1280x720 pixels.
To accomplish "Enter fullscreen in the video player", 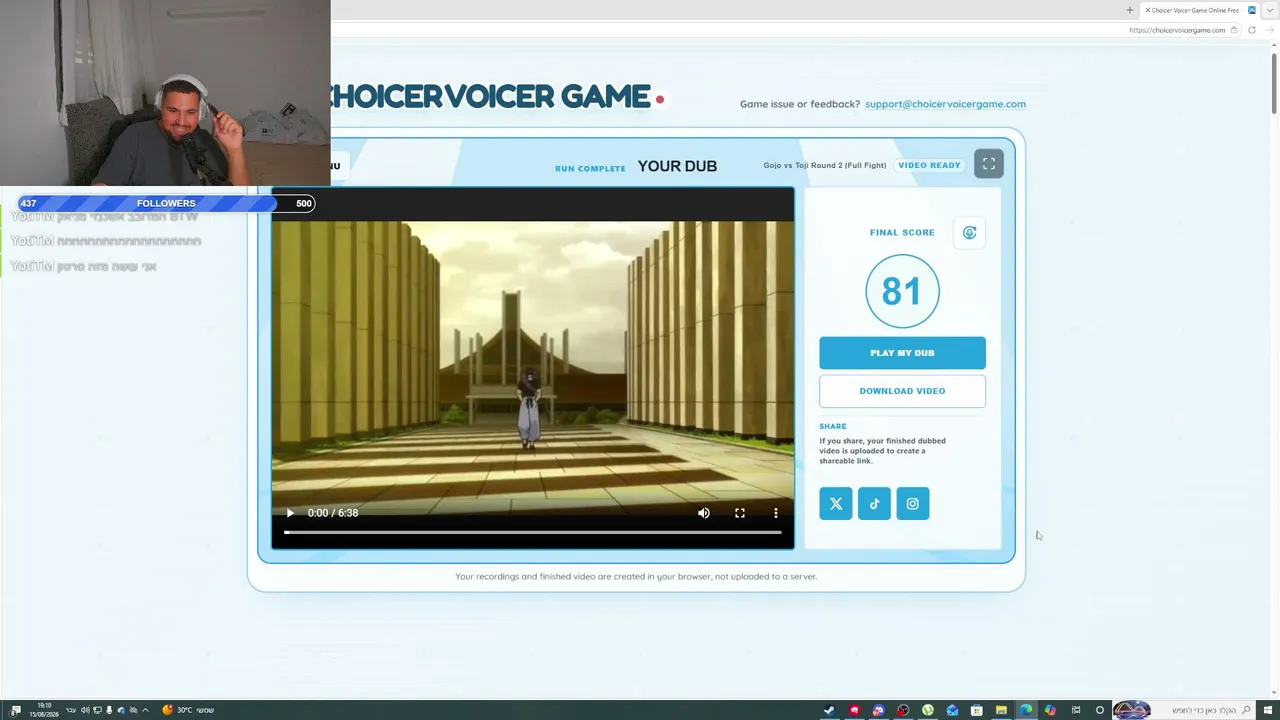I will coord(740,513).
